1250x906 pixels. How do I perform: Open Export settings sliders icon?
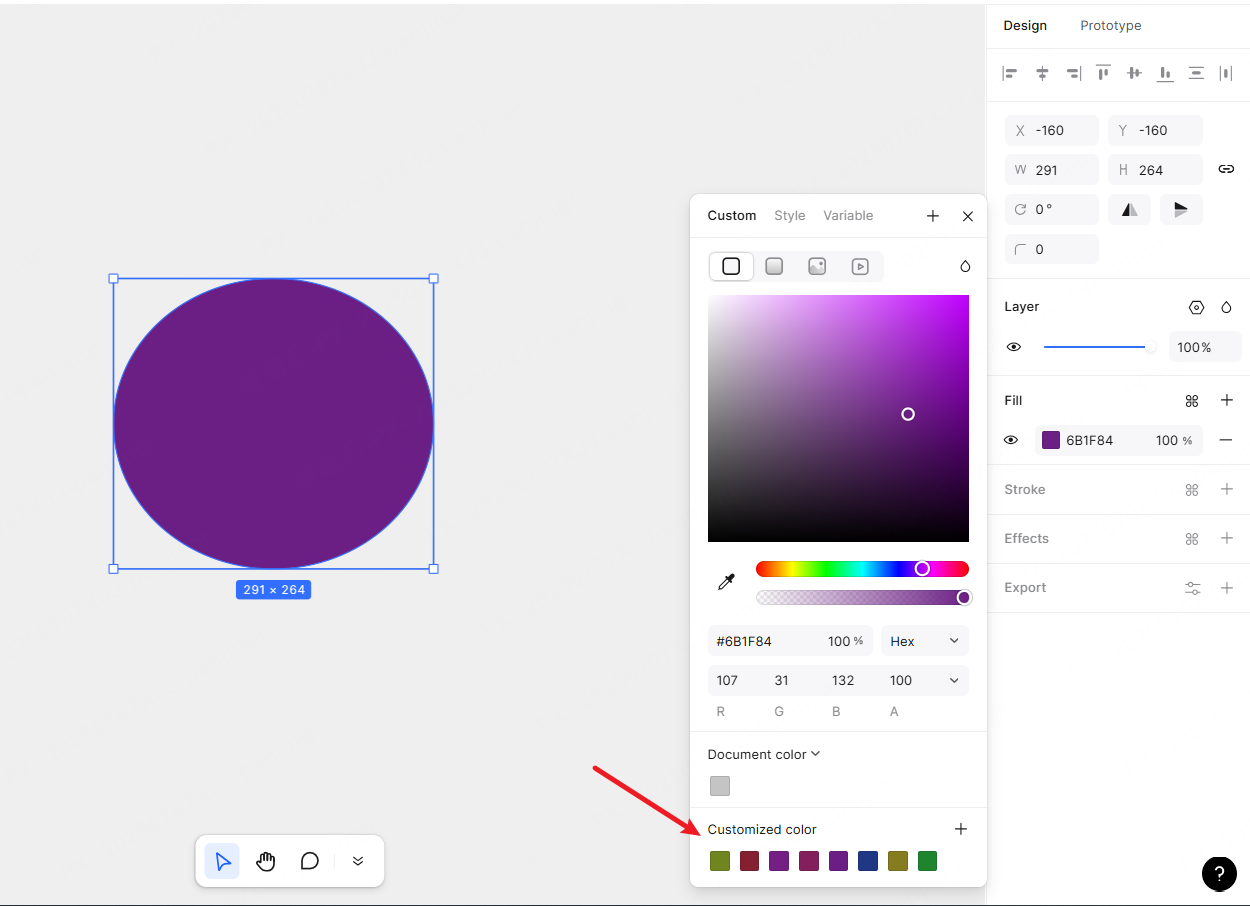[1193, 588]
